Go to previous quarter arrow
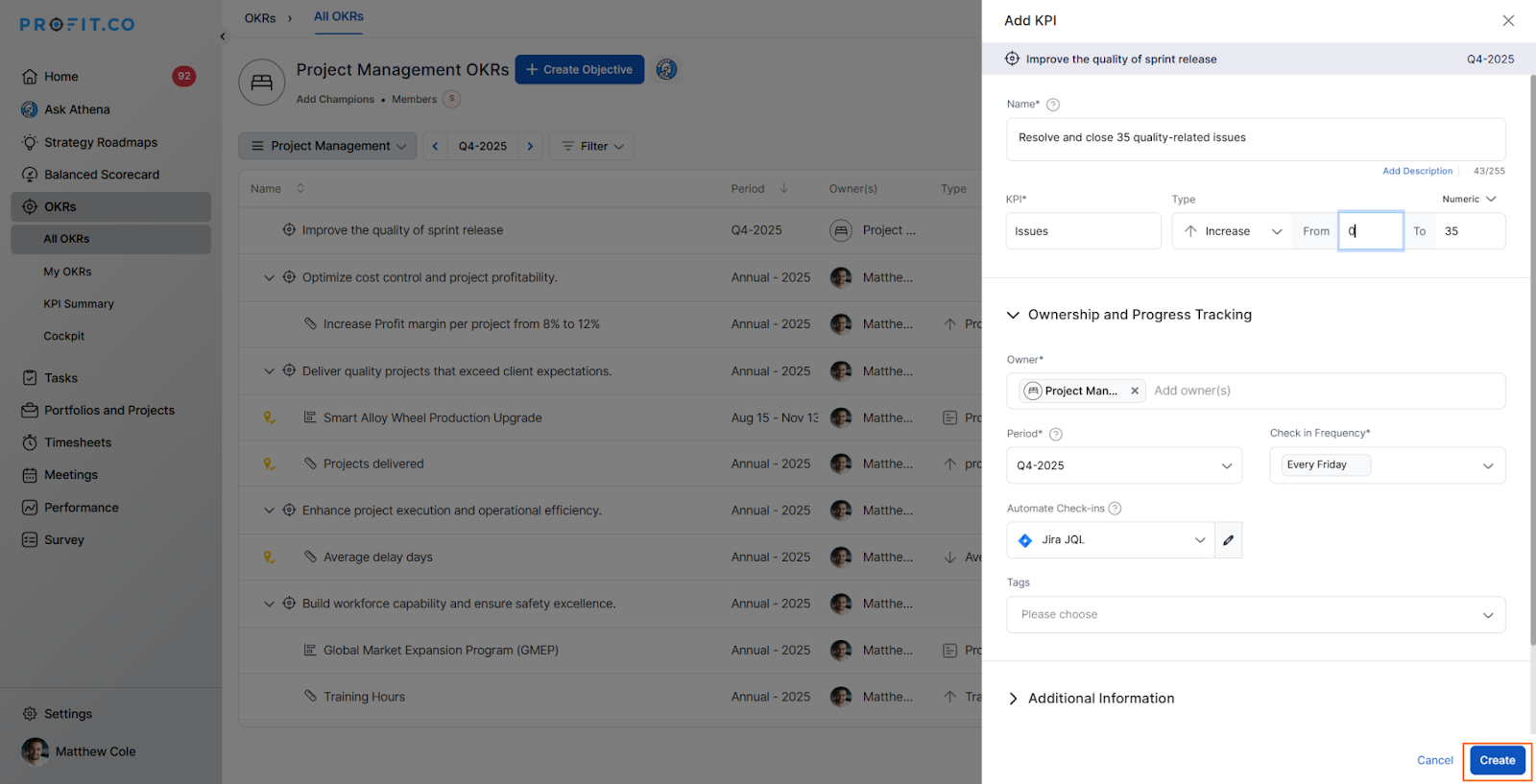This screenshot has height=784, width=1536. [435, 146]
